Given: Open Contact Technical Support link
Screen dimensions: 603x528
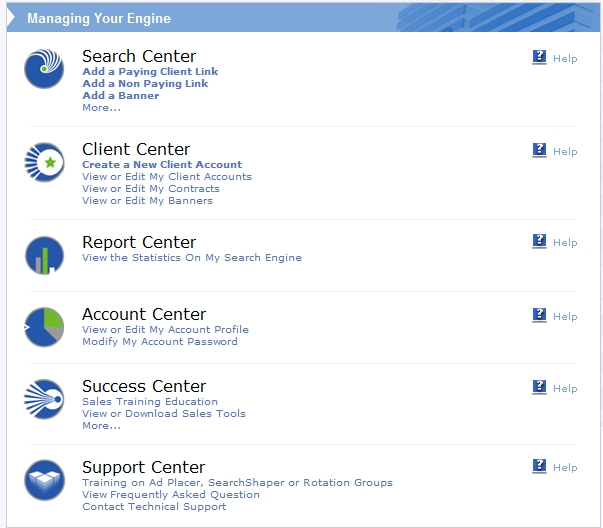Looking at the screenshot, I should tap(154, 507).
